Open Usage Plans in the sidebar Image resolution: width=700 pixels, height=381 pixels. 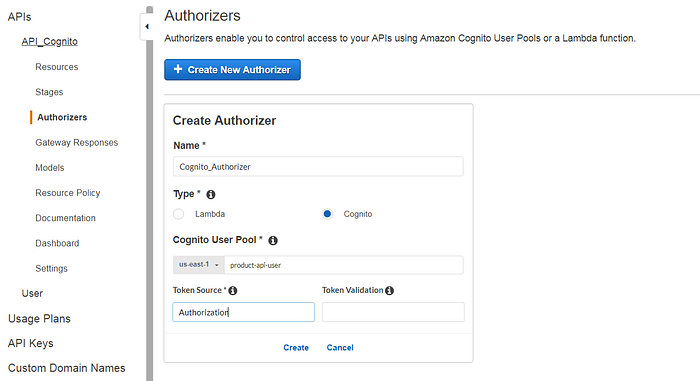point(39,318)
